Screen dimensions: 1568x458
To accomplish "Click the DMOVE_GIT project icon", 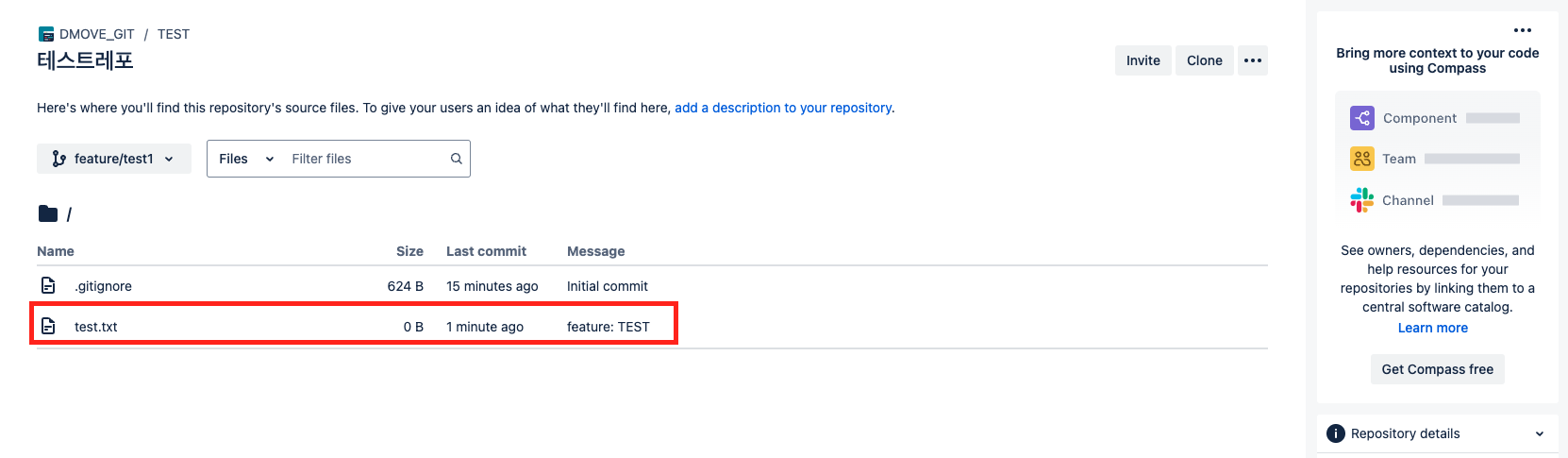I will pyautogui.click(x=46, y=34).
